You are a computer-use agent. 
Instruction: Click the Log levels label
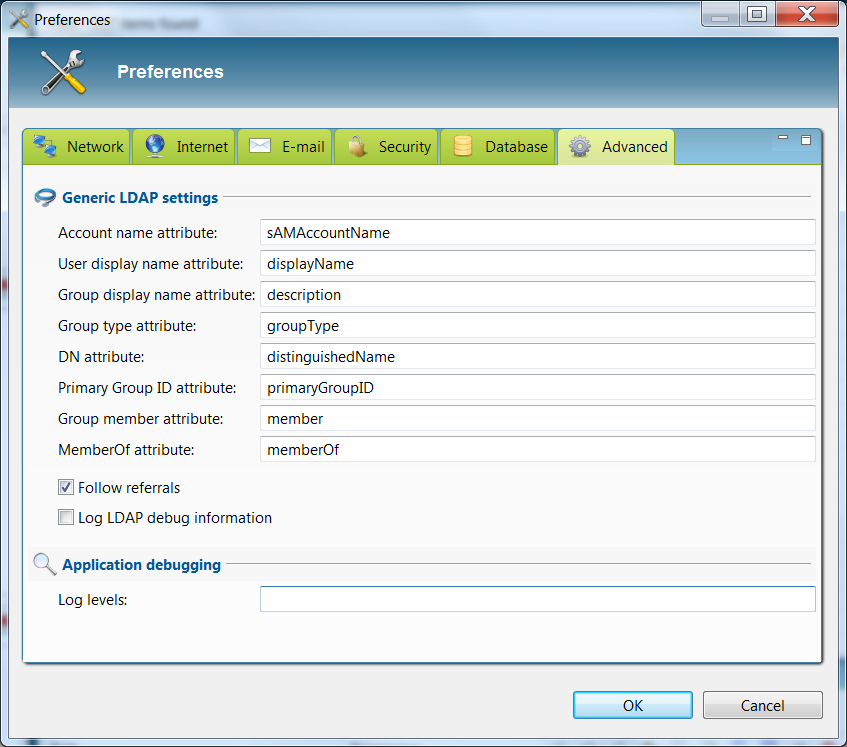point(92,600)
